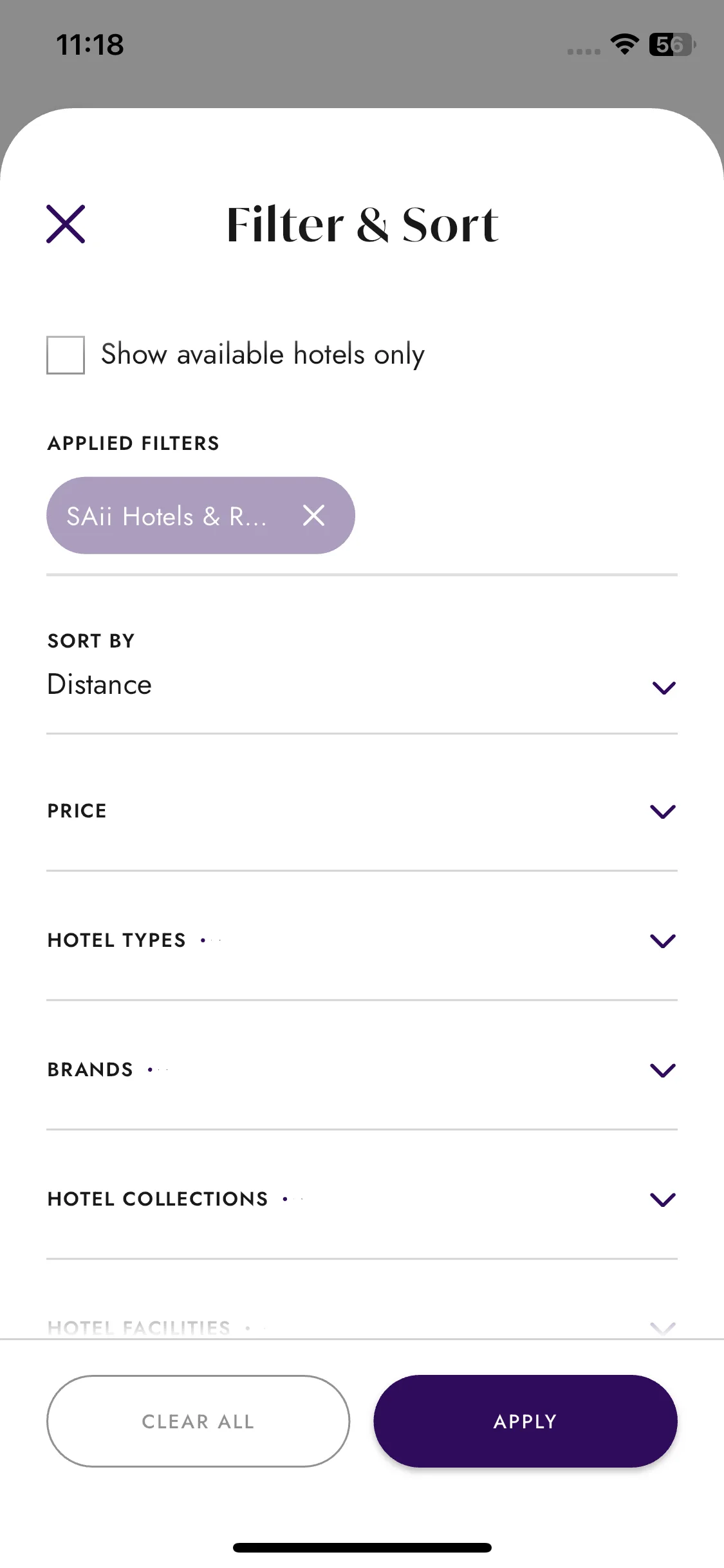
Task: Tap the Show available hotels only text
Action: click(x=263, y=355)
